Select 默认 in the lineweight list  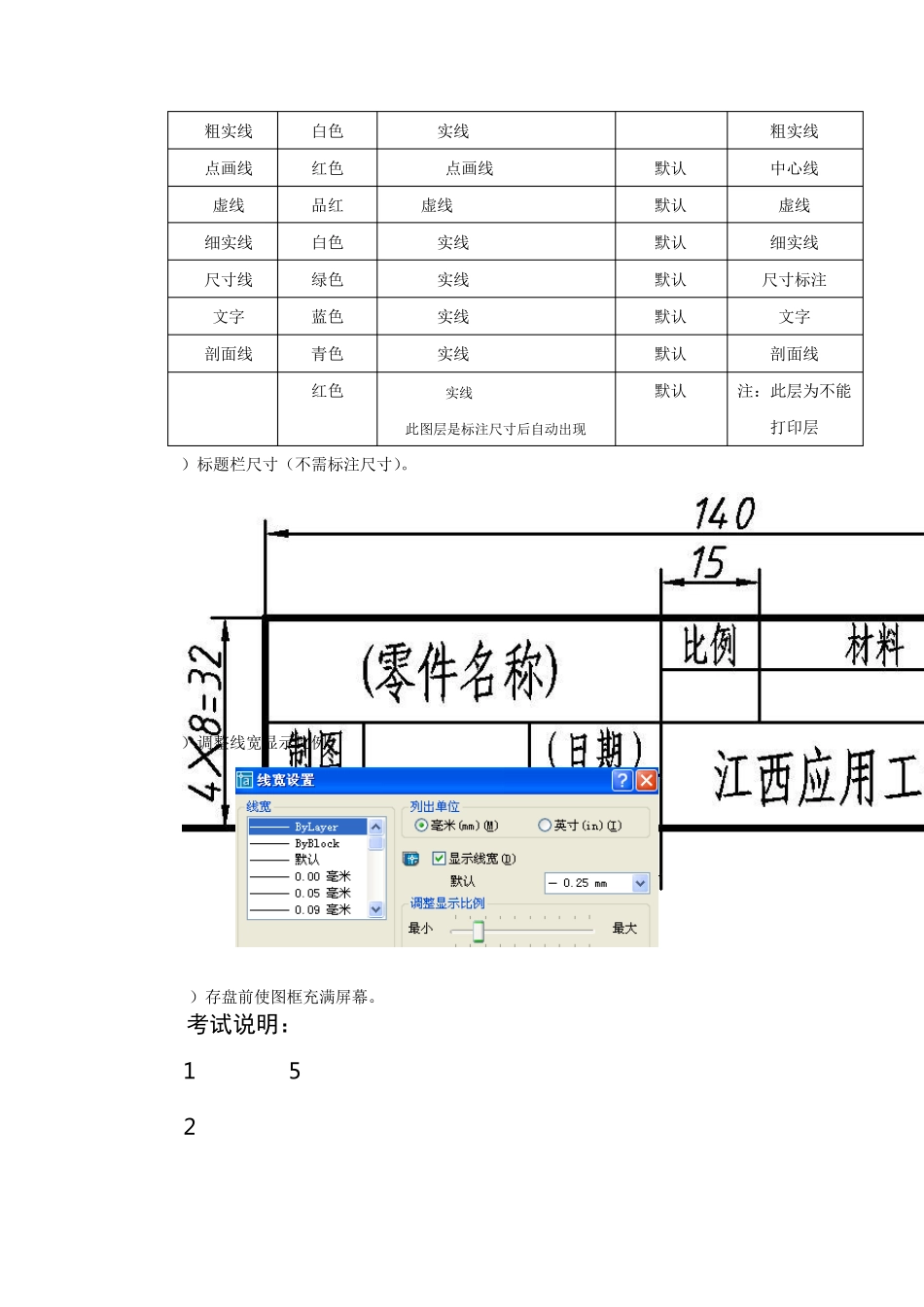click(307, 860)
